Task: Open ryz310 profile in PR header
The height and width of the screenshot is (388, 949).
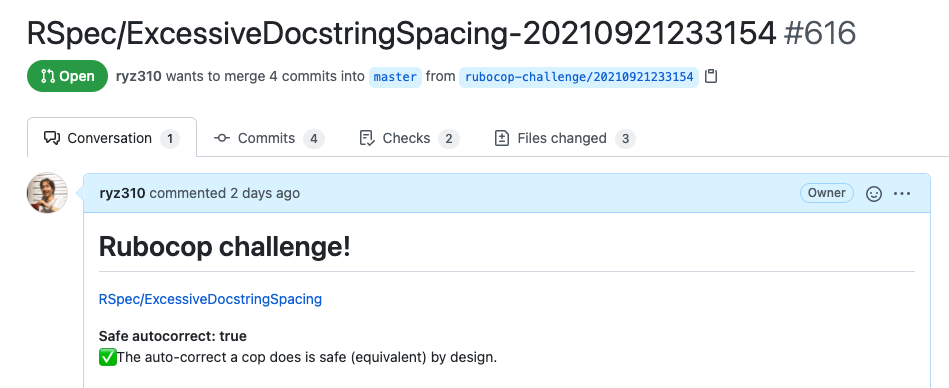Action: (x=138, y=76)
